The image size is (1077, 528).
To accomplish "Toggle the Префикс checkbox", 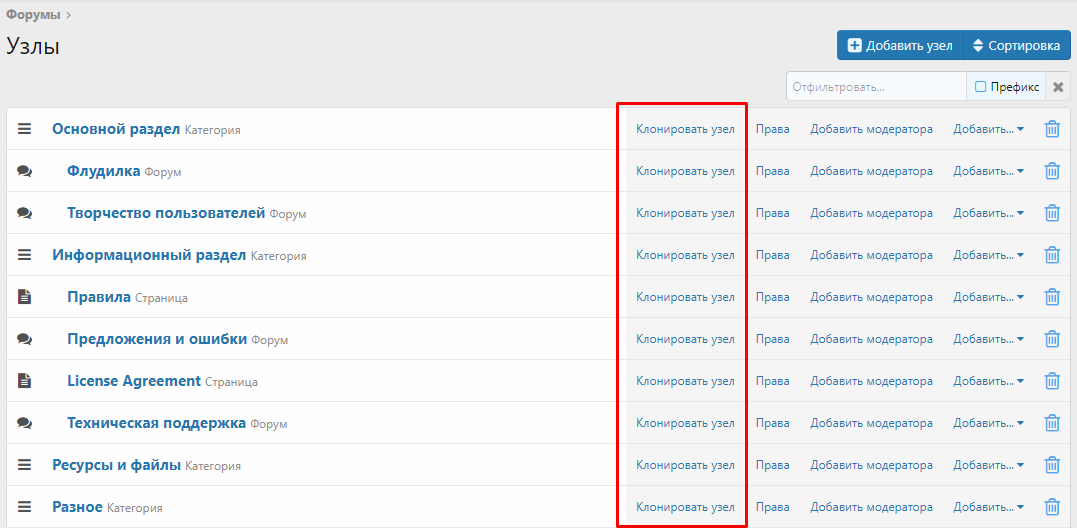I will (x=981, y=87).
